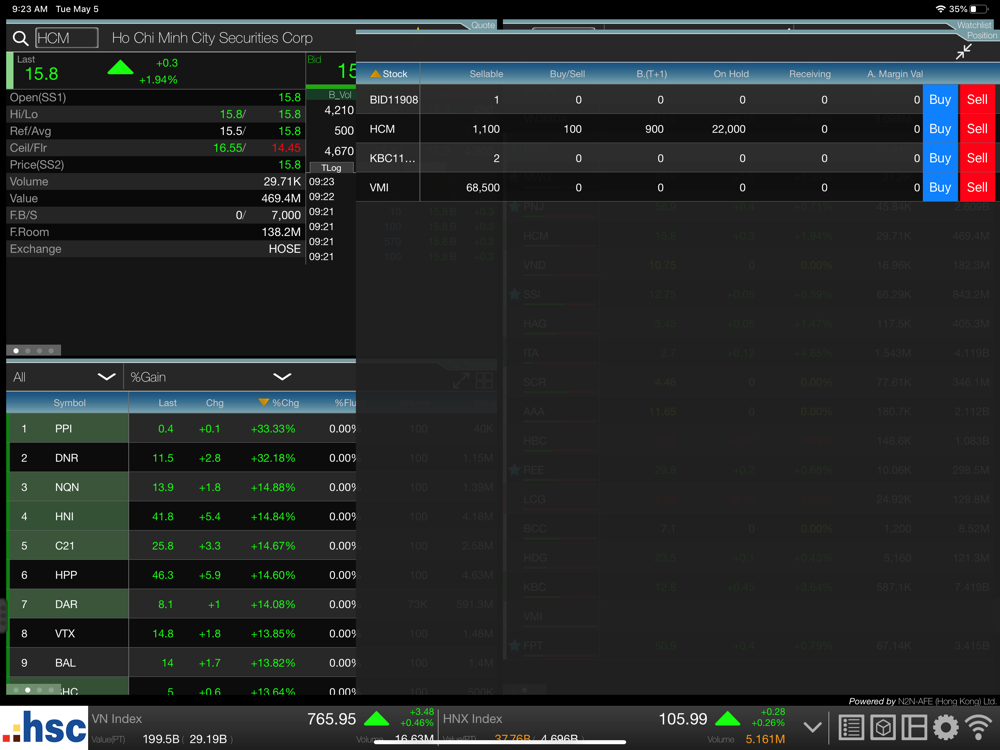Screen dimensions: 1000x750
Task: Buy the BID11908 position
Action: coord(940,99)
